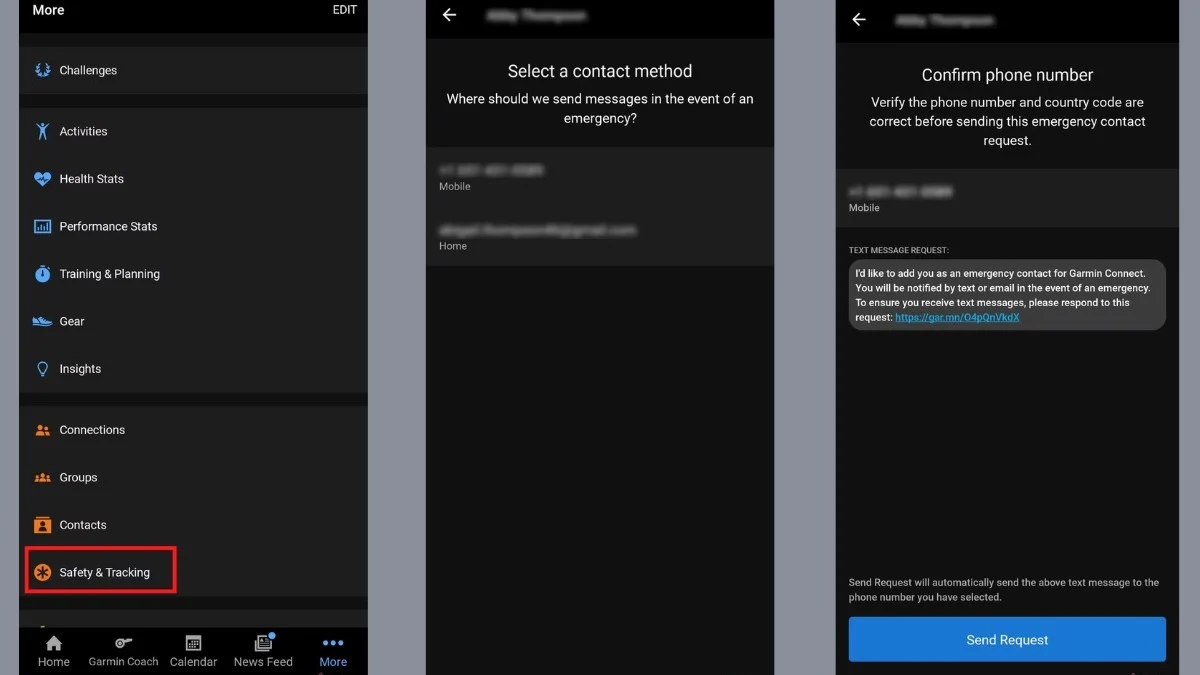Select the Health Stats heart icon
Screen dimensions: 1200x675
coord(42,179)
